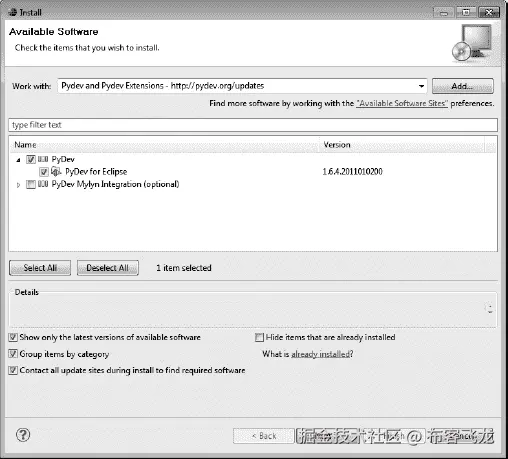Collapse the PyDev tree node
Image resolution: width=508 pixels, height=459 pixels.
coord(18,160)
